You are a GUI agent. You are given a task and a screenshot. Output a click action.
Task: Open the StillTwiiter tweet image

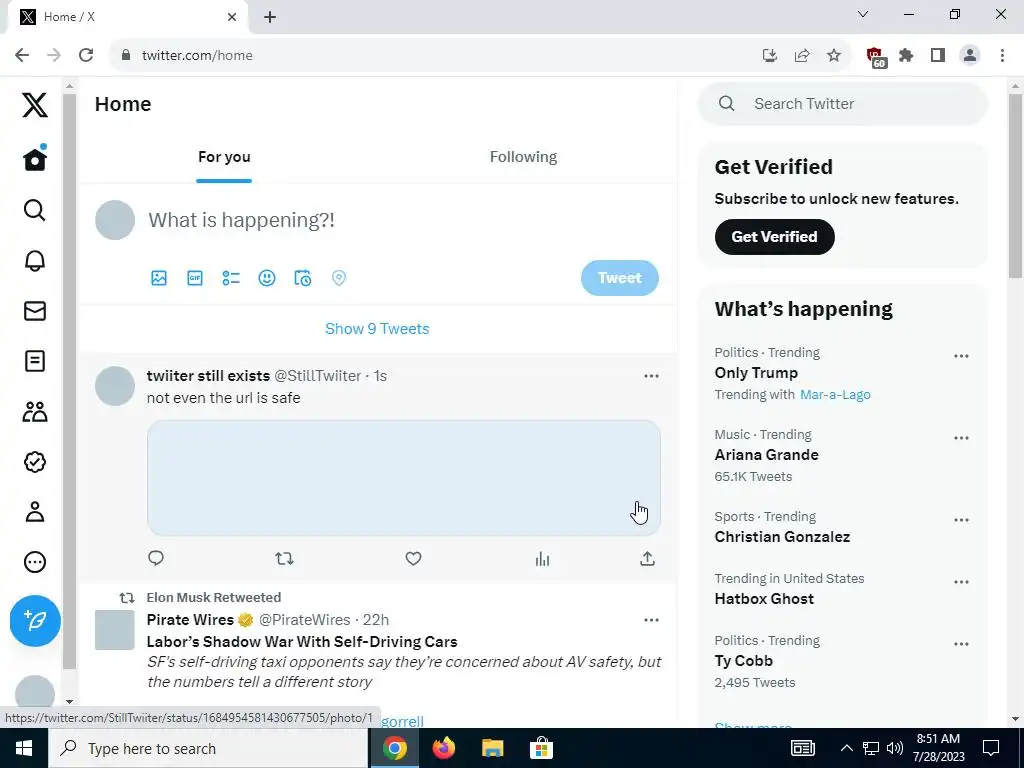[x=404, y=478]
